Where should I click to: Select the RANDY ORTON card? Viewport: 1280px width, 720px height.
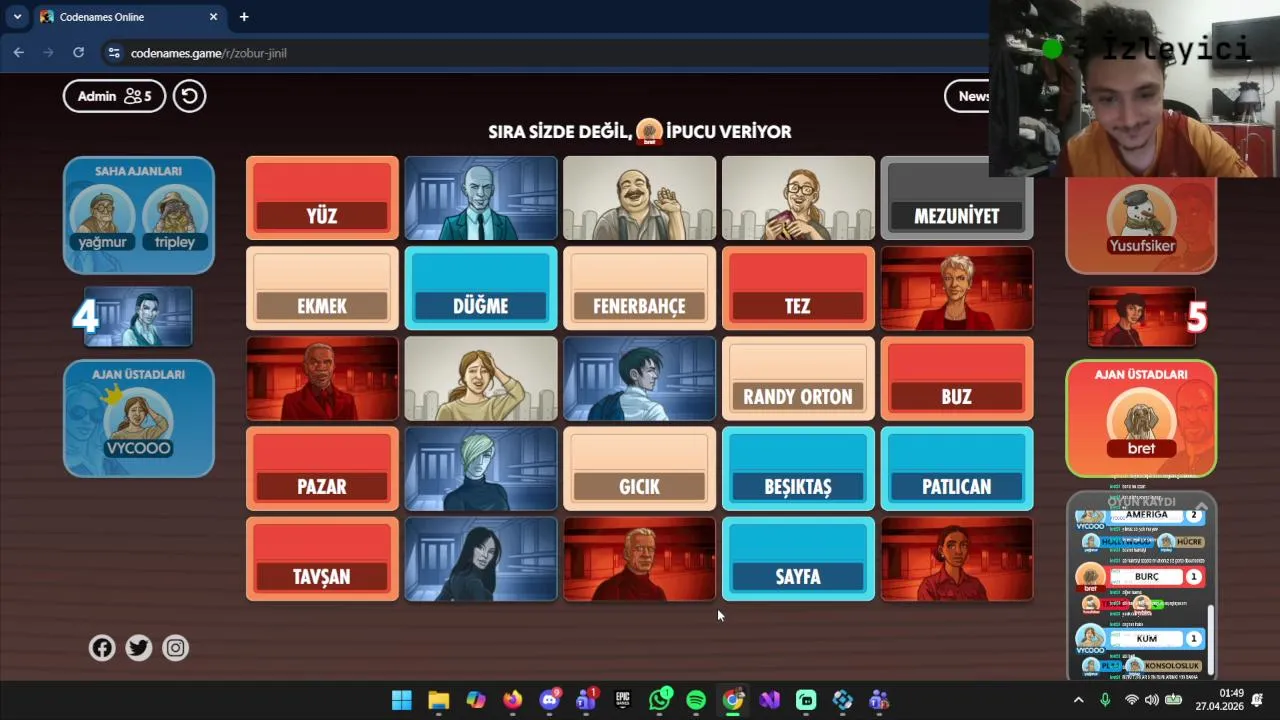[798, 378]
